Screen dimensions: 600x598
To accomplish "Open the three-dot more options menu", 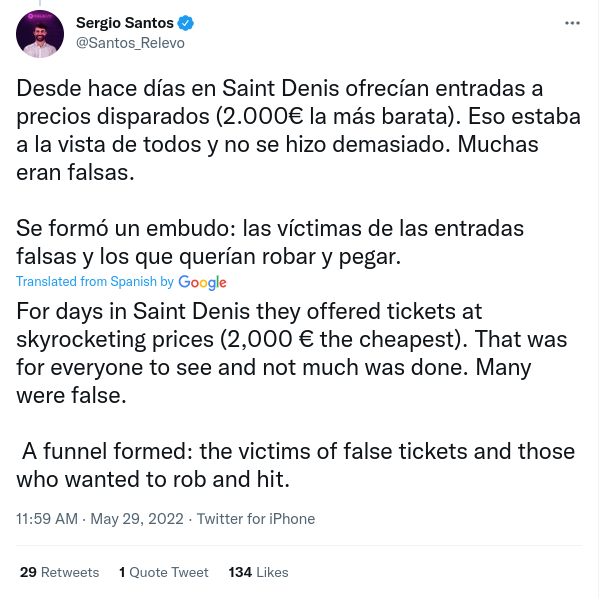I will click(x=572, y=22).
